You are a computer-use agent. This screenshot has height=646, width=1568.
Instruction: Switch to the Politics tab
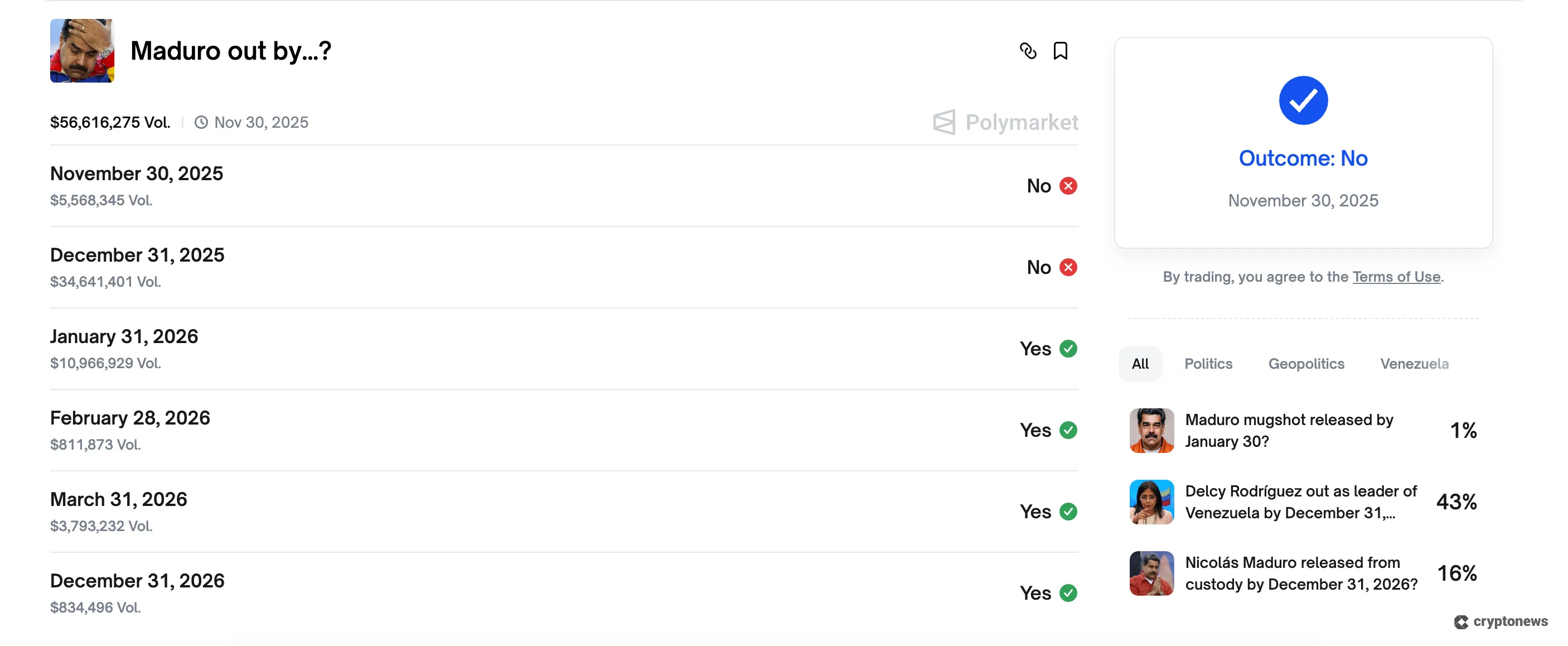1208,364
